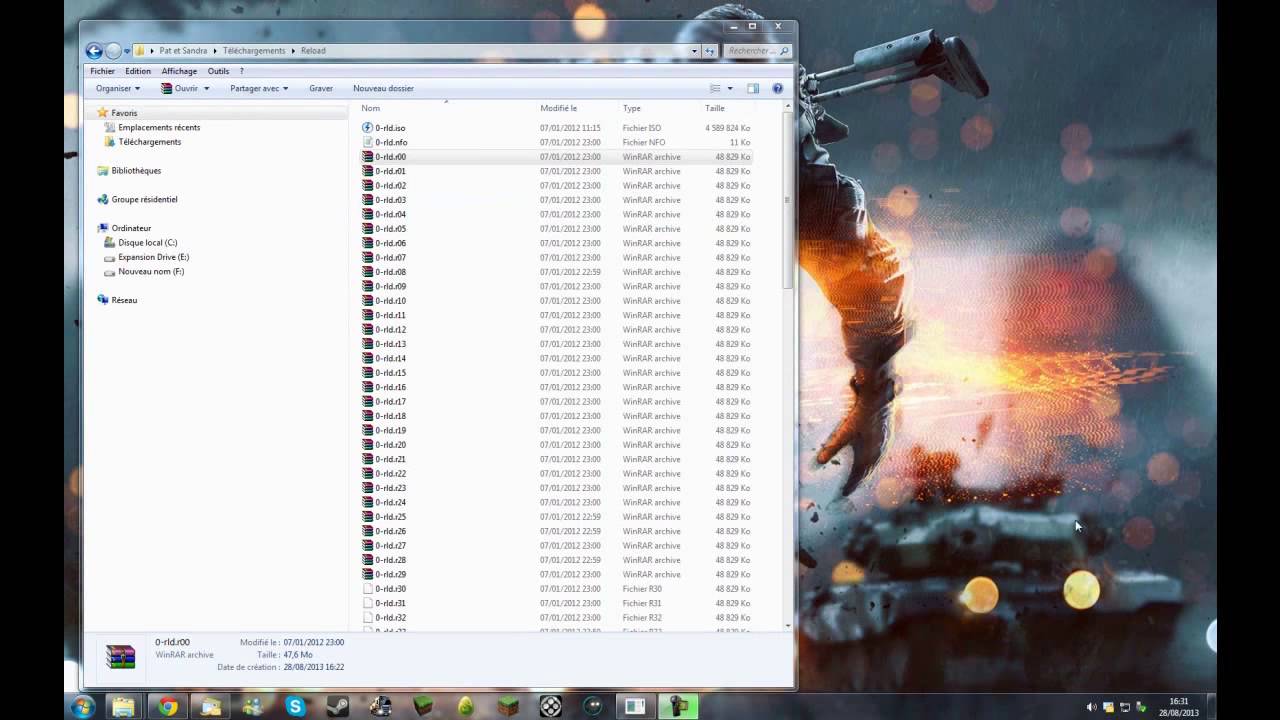Screen dimensions: 1280x720
Task: Open the ? help menu
Action: (x=241, y=71)
